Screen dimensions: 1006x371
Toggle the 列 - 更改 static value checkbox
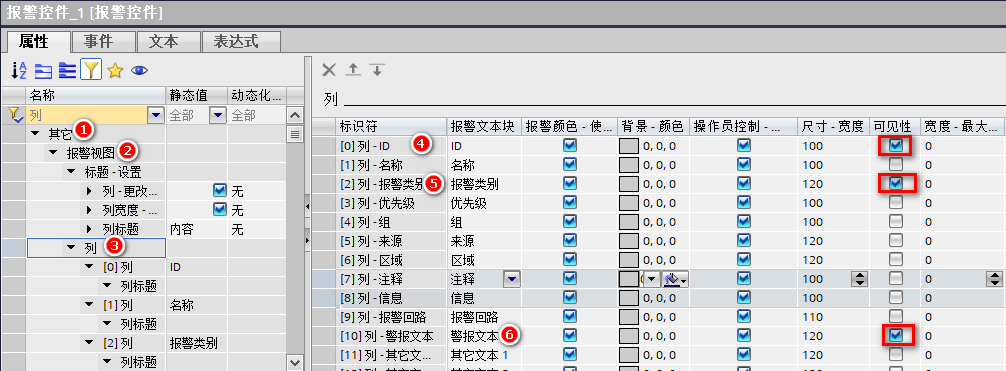coord(220,191)
